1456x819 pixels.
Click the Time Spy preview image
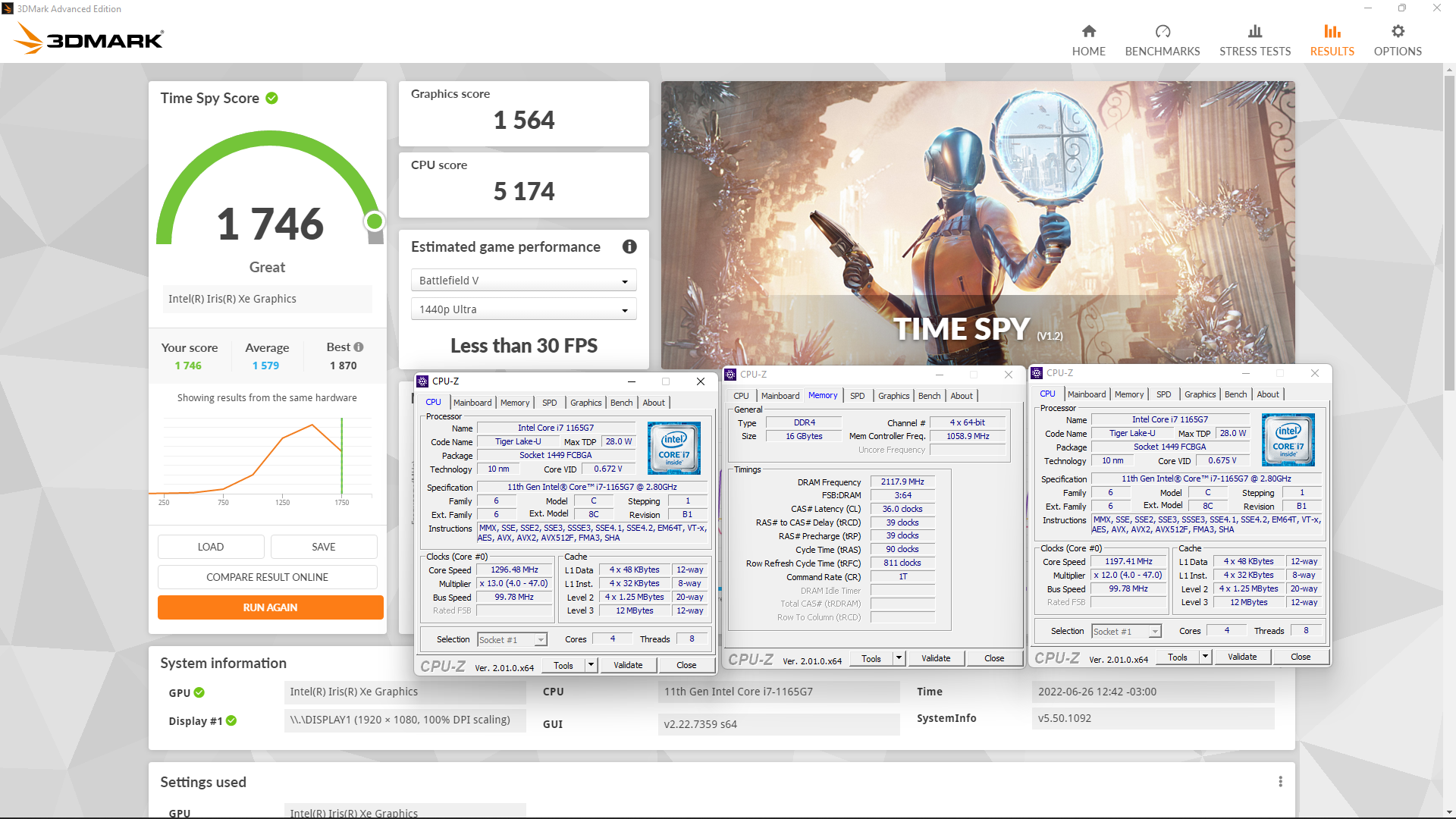point(977,224)
